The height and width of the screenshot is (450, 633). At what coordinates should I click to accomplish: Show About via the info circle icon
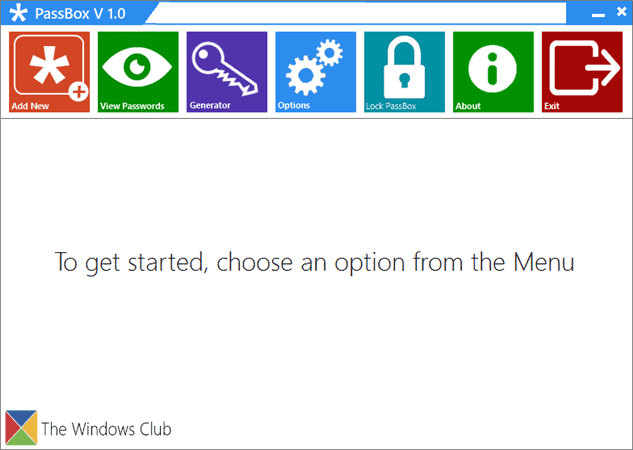pyautogui.click(x=493, y=69)
